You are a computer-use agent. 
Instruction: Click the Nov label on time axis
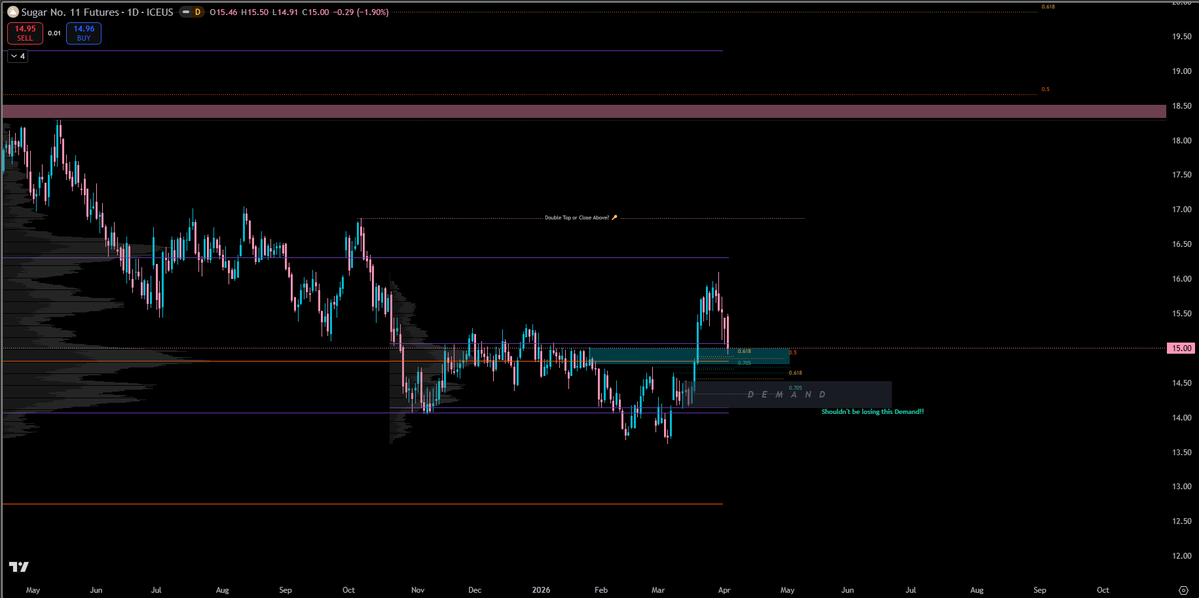pos(418,590)
